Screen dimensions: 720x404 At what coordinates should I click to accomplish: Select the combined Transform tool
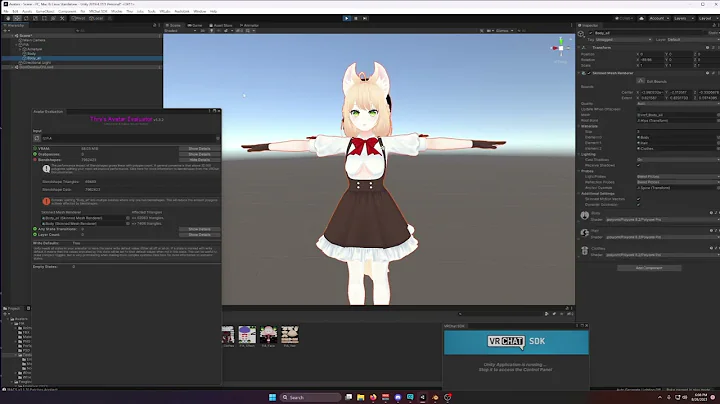click(53, 18)
